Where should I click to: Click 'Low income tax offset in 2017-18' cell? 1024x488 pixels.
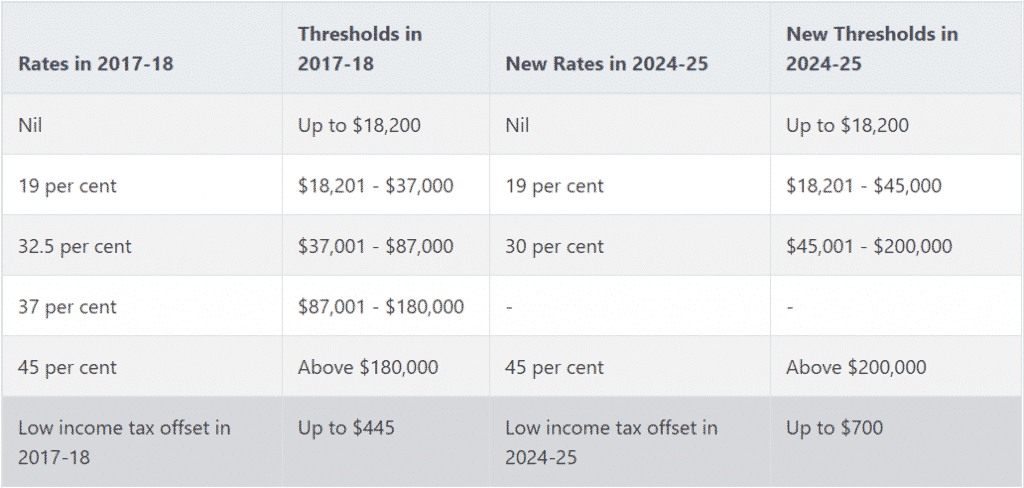click(124, 441)
